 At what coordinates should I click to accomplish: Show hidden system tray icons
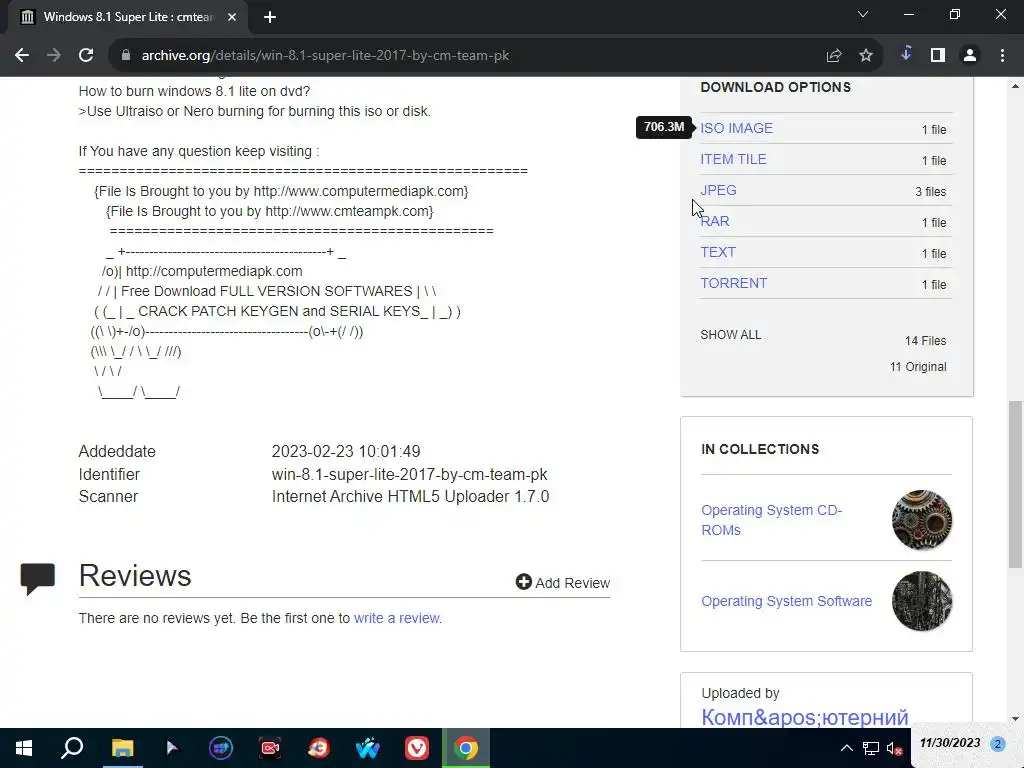(846, 748)
